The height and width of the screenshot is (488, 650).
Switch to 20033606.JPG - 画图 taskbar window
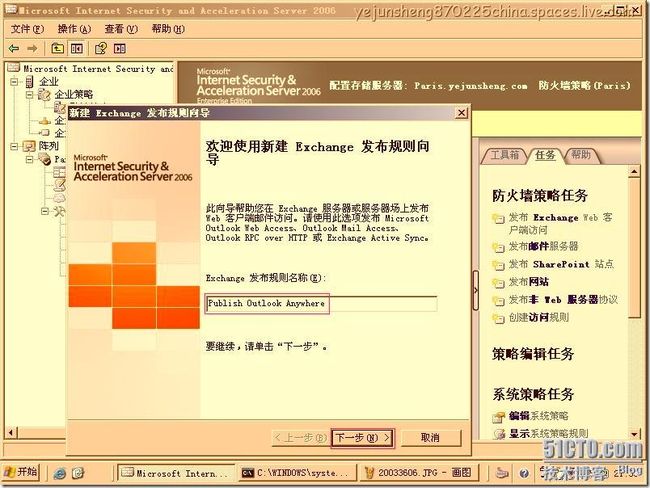pos(419,473)
